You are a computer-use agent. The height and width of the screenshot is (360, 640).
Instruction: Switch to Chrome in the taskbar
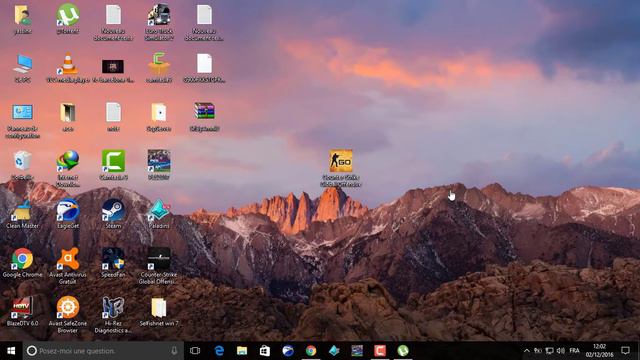(x=311, y=351)
